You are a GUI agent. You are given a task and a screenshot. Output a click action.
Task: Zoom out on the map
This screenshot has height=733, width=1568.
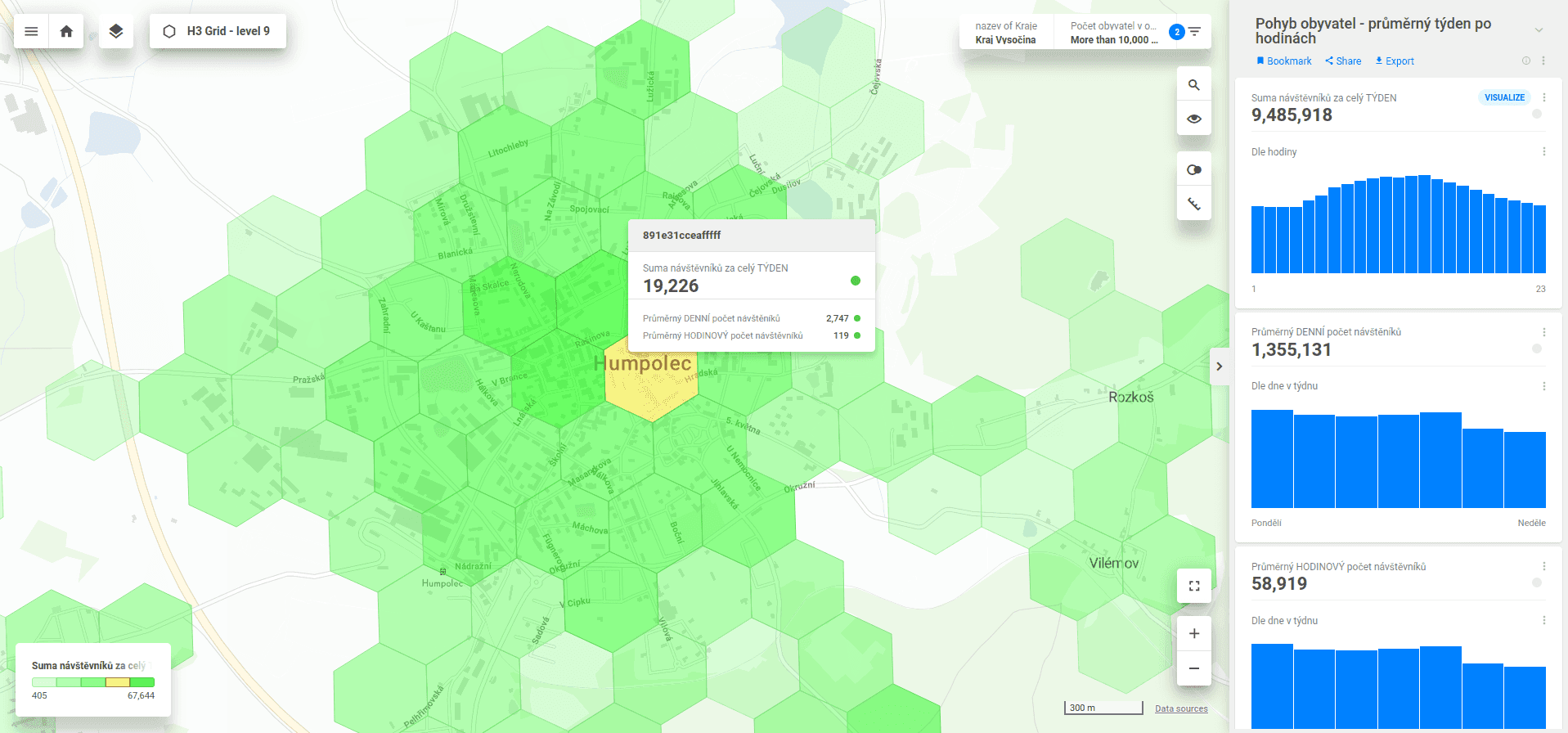pyautogui.click(x=1194, y=668)
